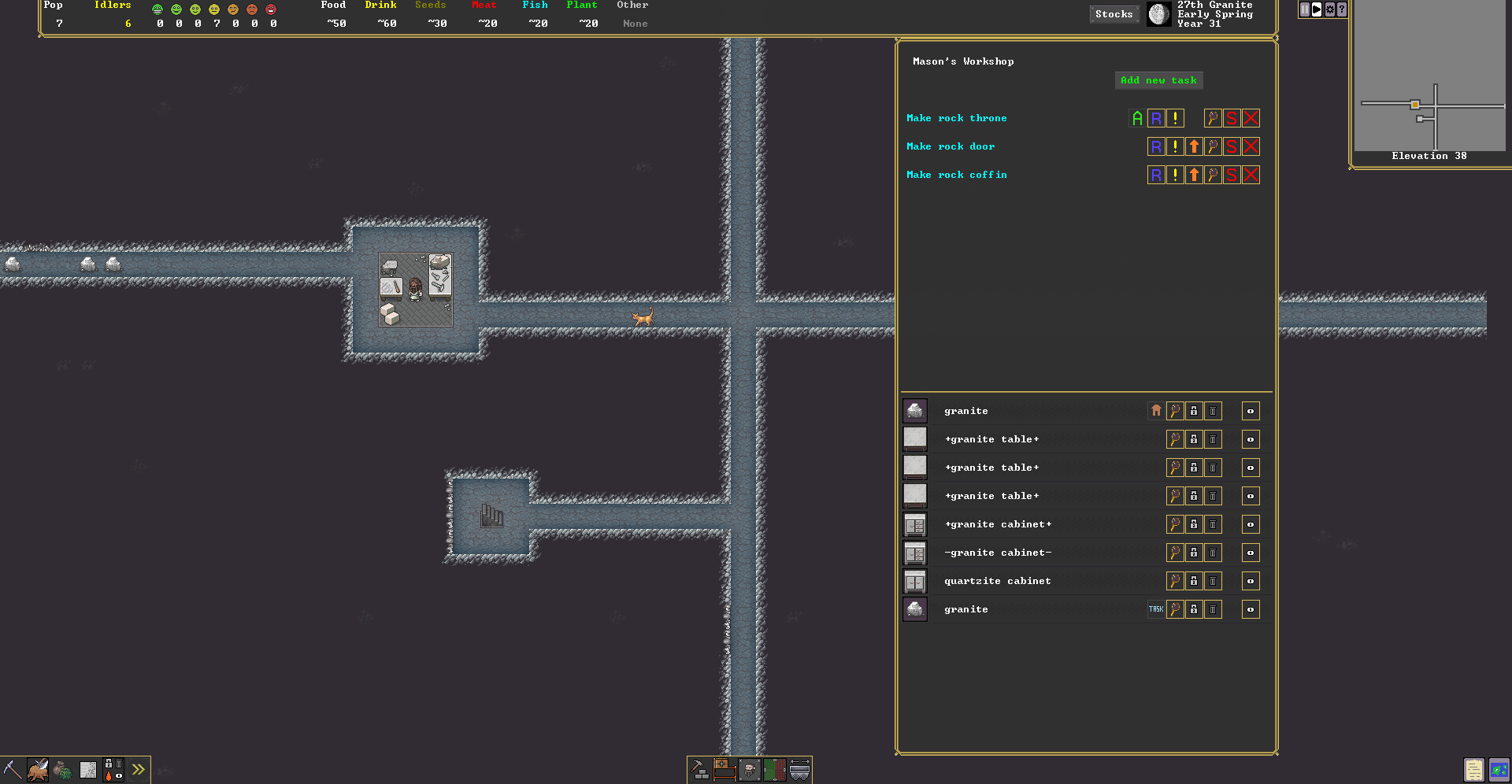The width and height of the screenshot is (1512, 784).
Task: Pause the game
Action: pyautogui.click(x=1305, y=9)
